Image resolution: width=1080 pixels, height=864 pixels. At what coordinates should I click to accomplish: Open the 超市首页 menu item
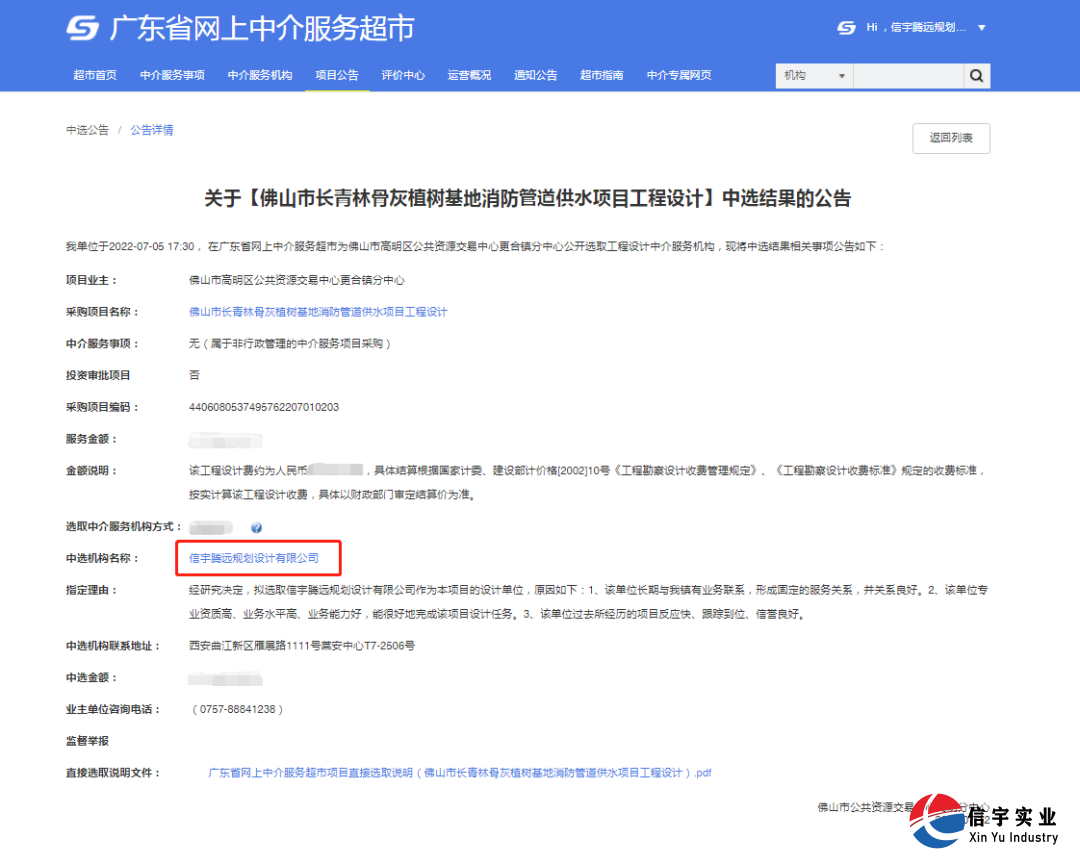[96, 74]
